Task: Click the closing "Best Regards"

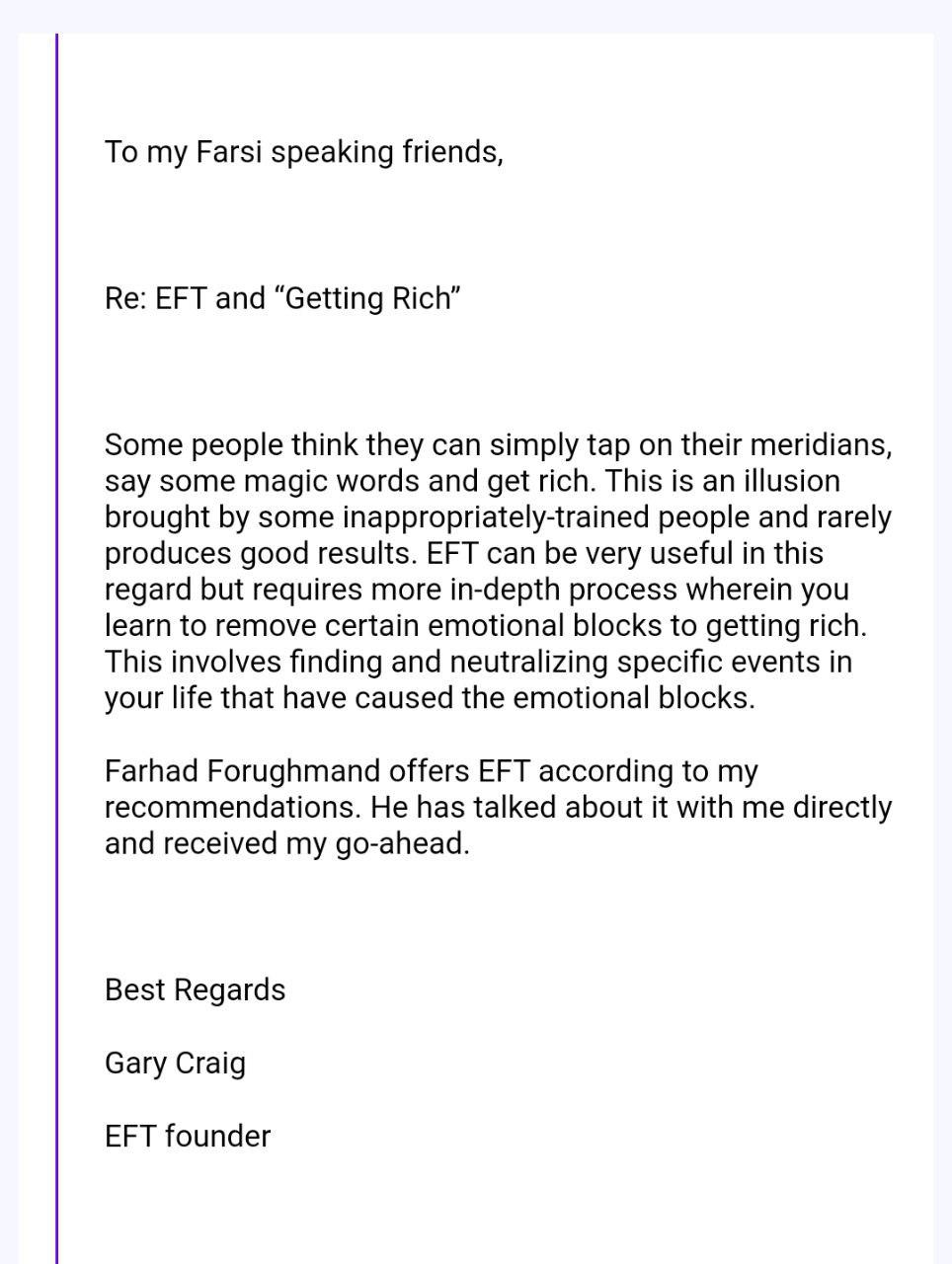Action: pyautogui.click(x=195, y=989)
